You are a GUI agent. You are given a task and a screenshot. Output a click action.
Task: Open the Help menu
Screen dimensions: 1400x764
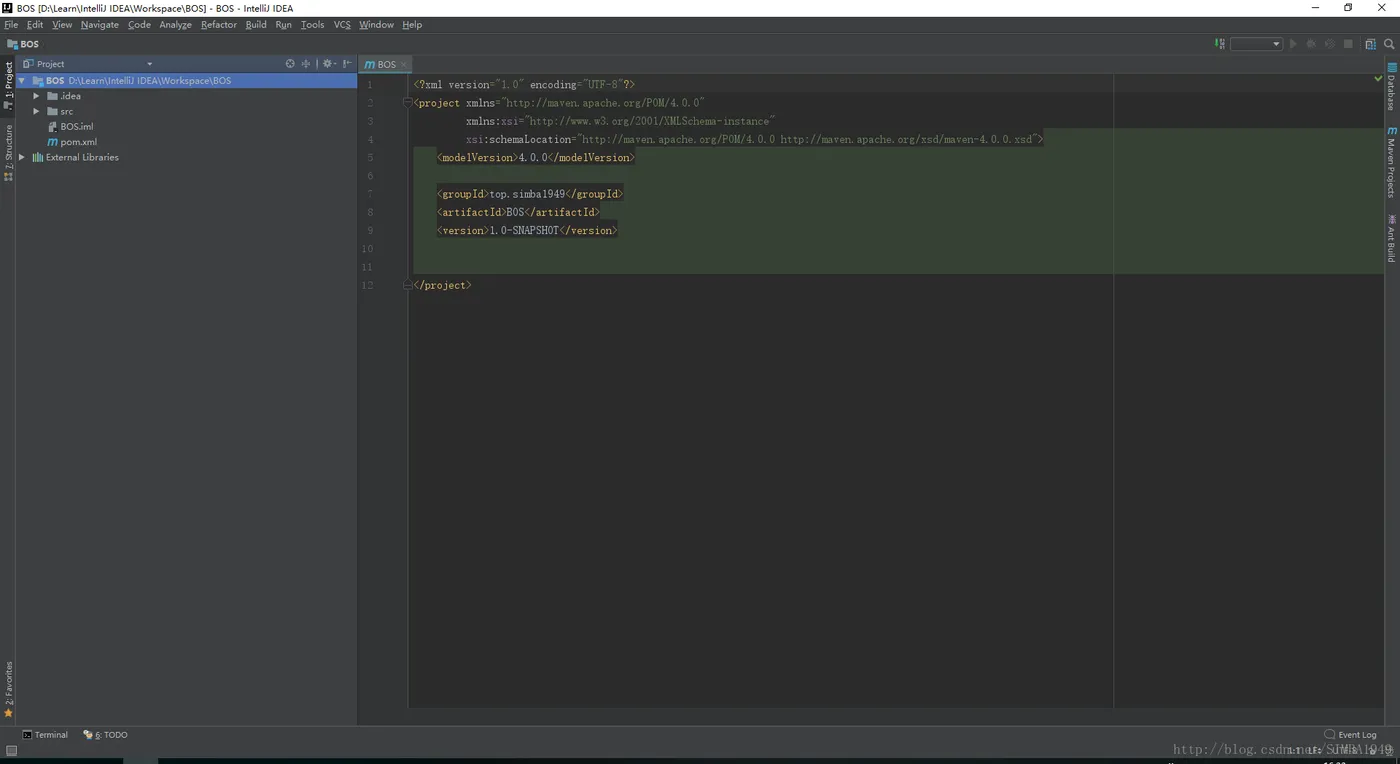point(412,25)
